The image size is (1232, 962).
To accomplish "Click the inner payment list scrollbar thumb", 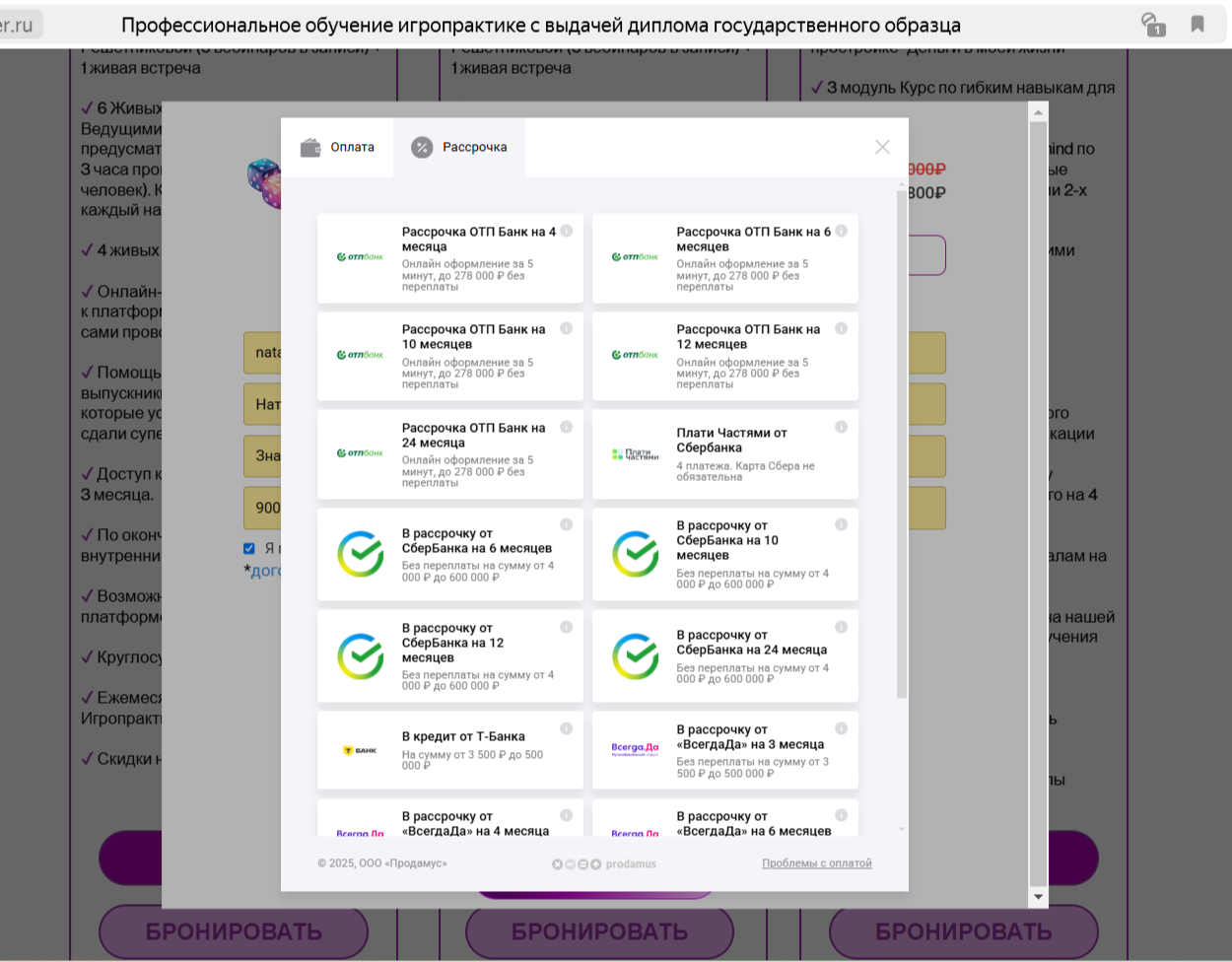I will (x=901, y=444).
